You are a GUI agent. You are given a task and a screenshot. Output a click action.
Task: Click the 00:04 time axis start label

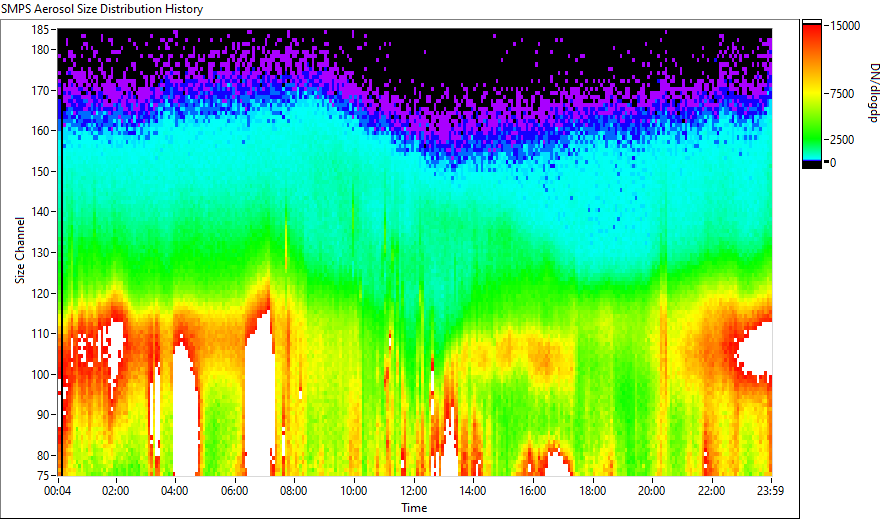59,491
